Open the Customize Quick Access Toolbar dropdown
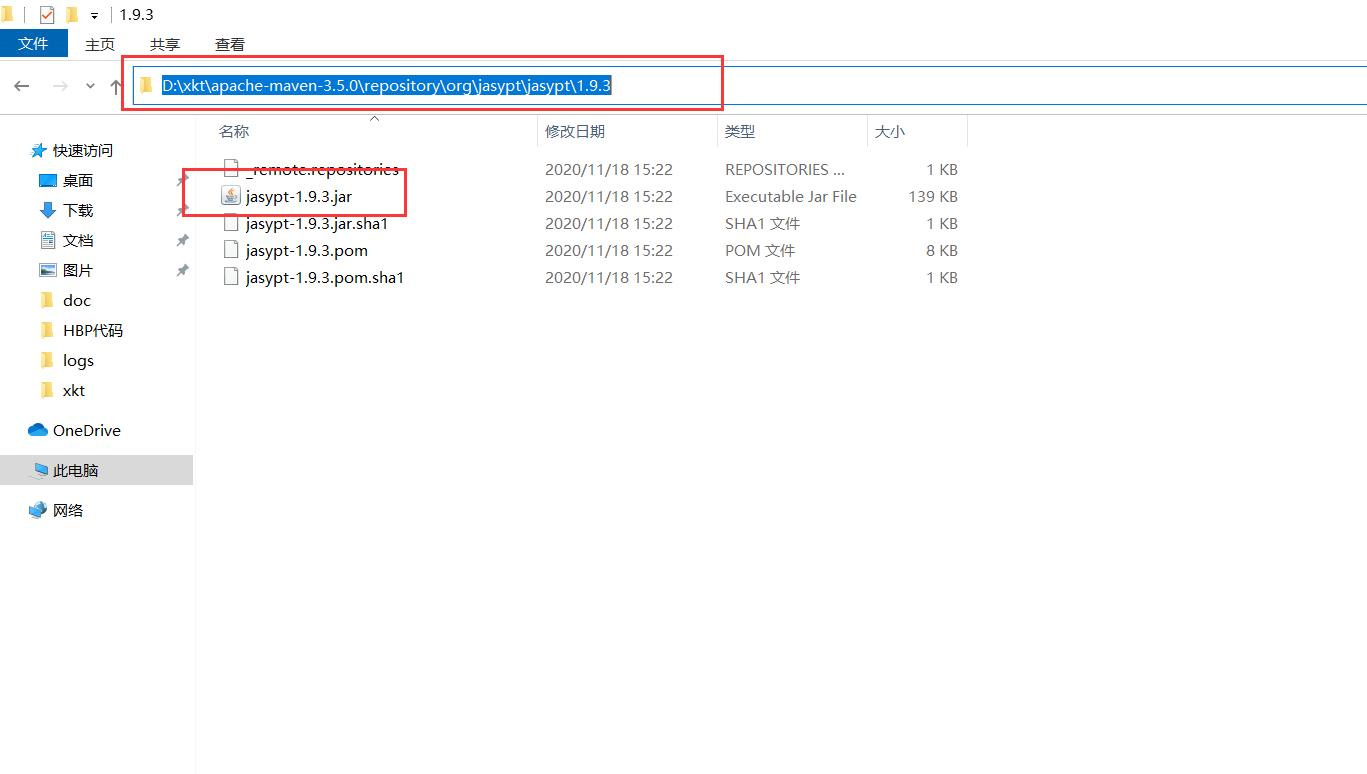Screen dimensions: 1367x774 click(x=94, y=16)
